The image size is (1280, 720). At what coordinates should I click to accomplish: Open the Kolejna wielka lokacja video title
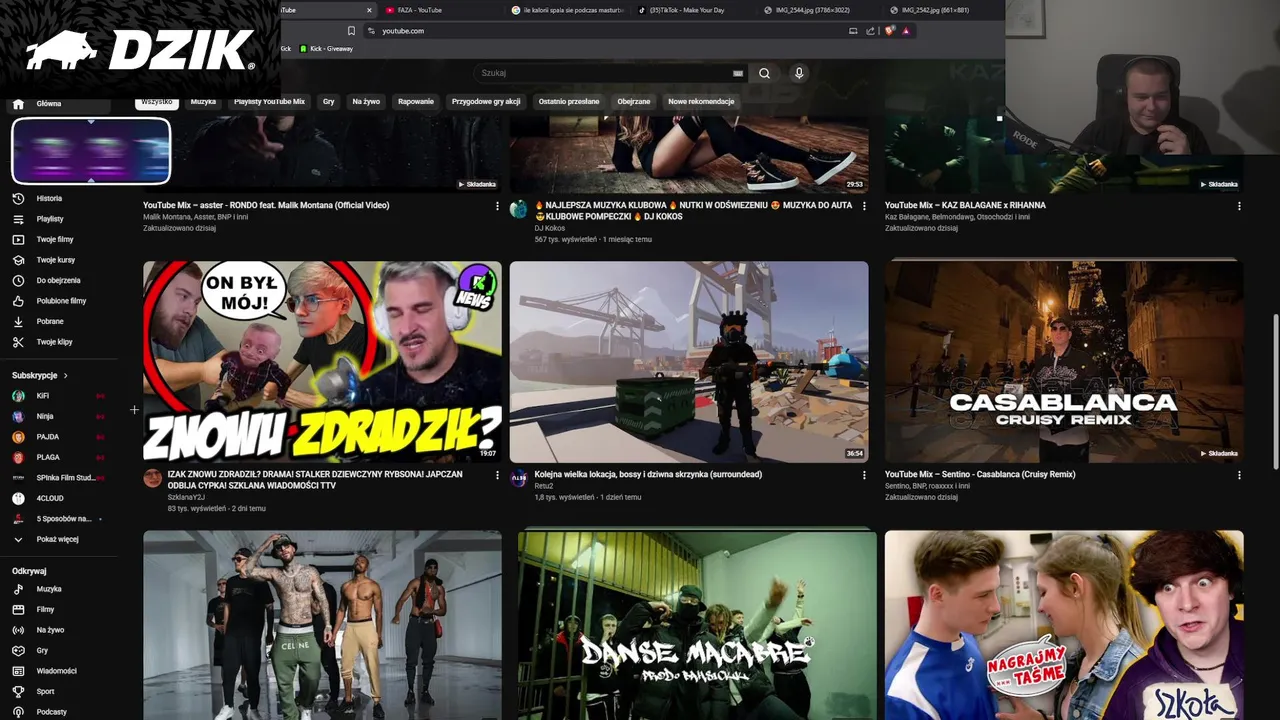[648, 475]
